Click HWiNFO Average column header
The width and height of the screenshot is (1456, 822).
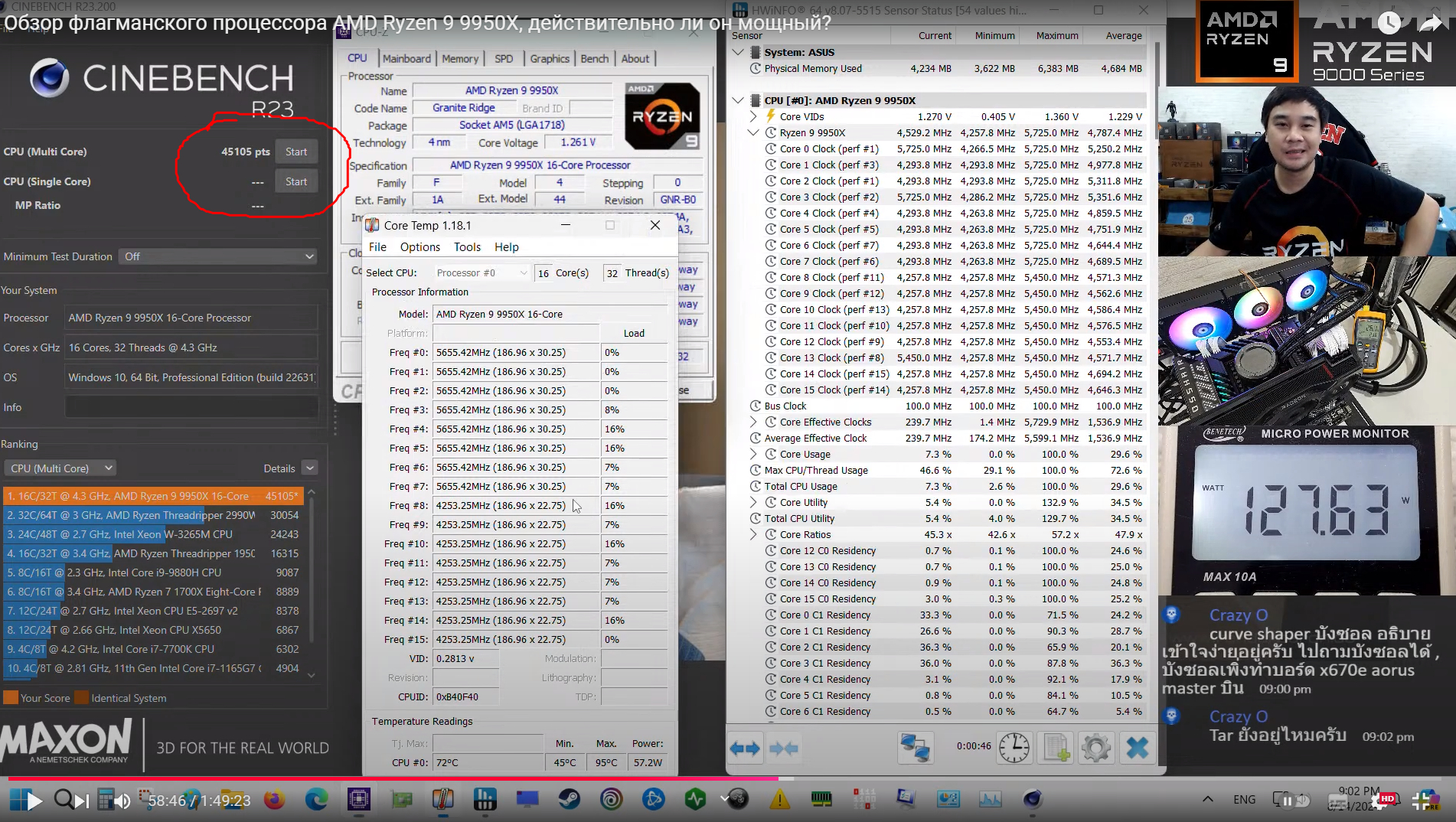click(1123, 36)
